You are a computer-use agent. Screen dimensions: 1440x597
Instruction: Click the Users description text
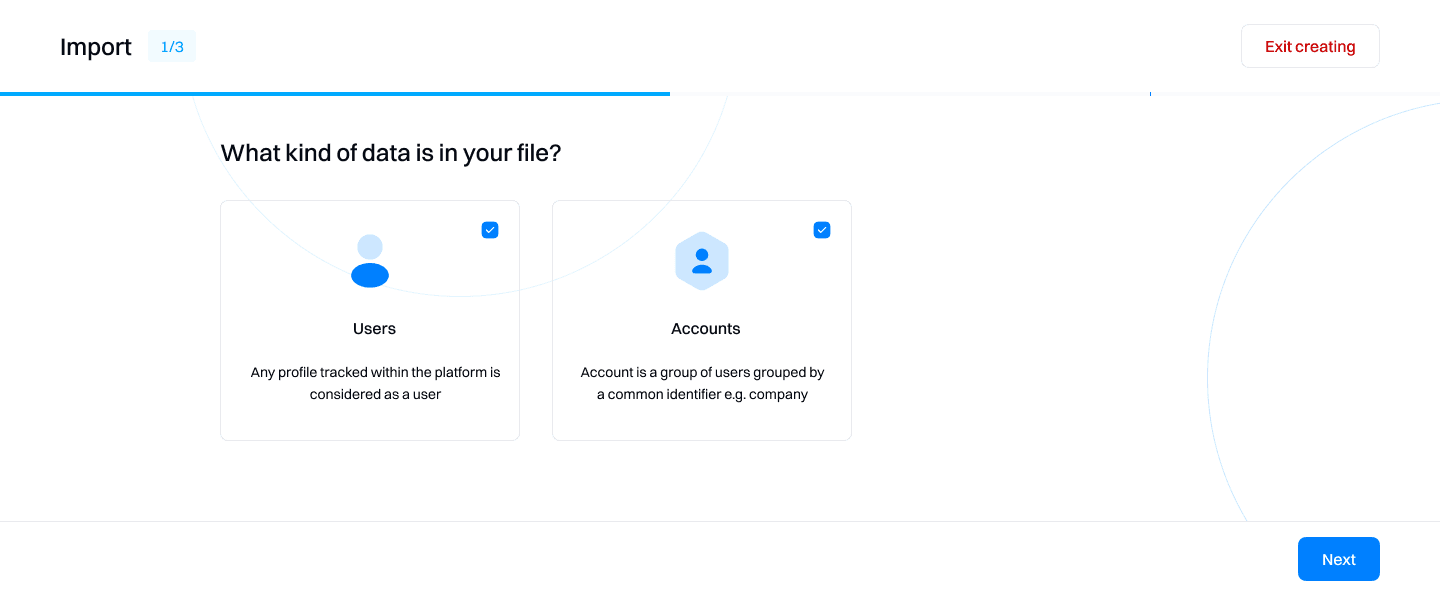coord(375,383)
